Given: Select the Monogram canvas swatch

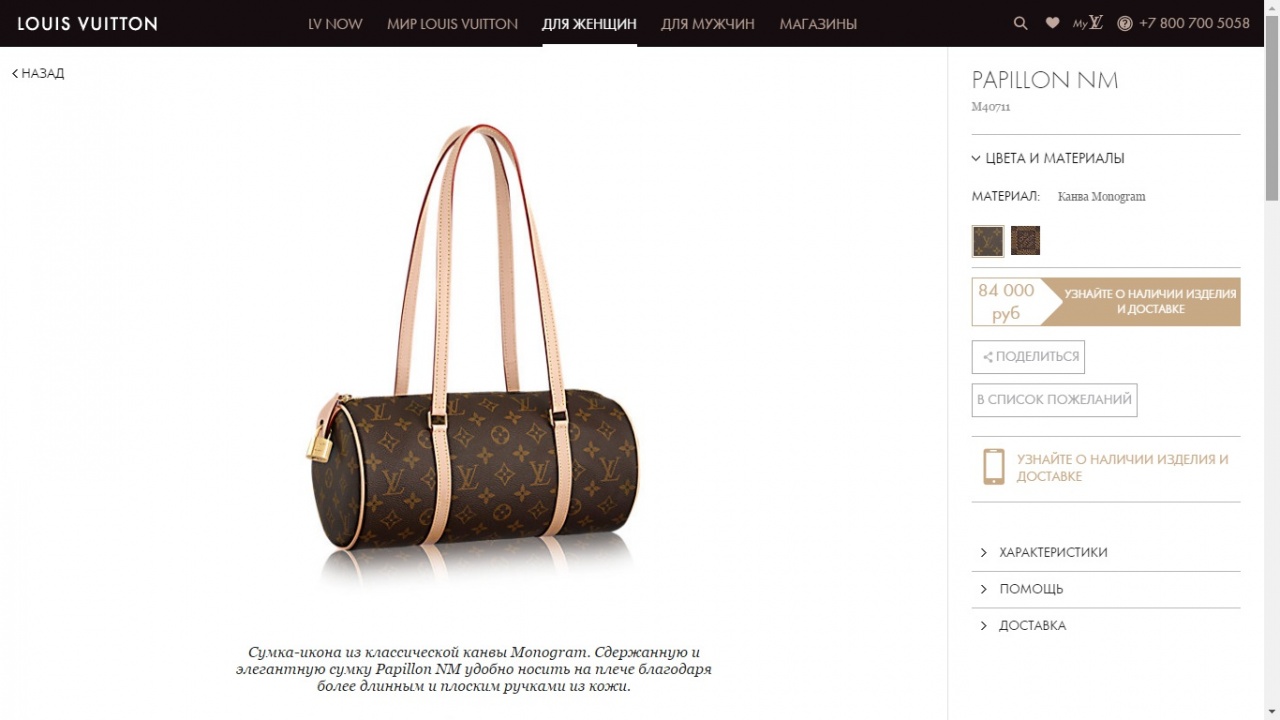Looking at the screenshot, I should (988, 241).
